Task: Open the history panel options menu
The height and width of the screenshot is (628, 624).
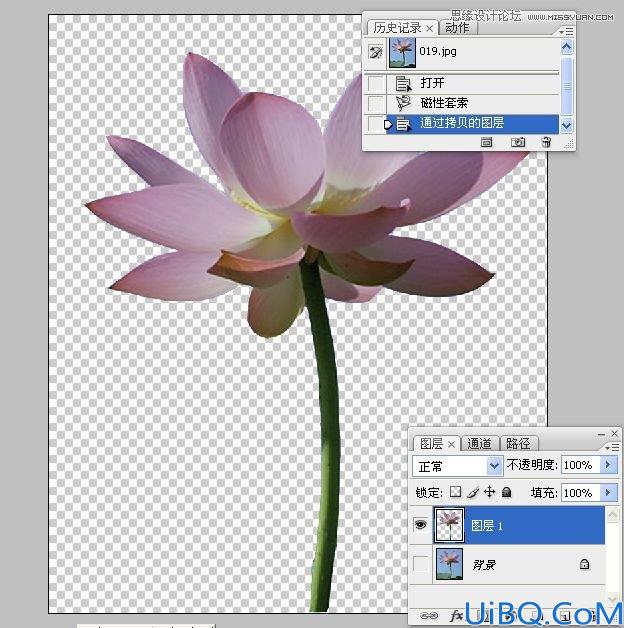Action: pos(566,31)
